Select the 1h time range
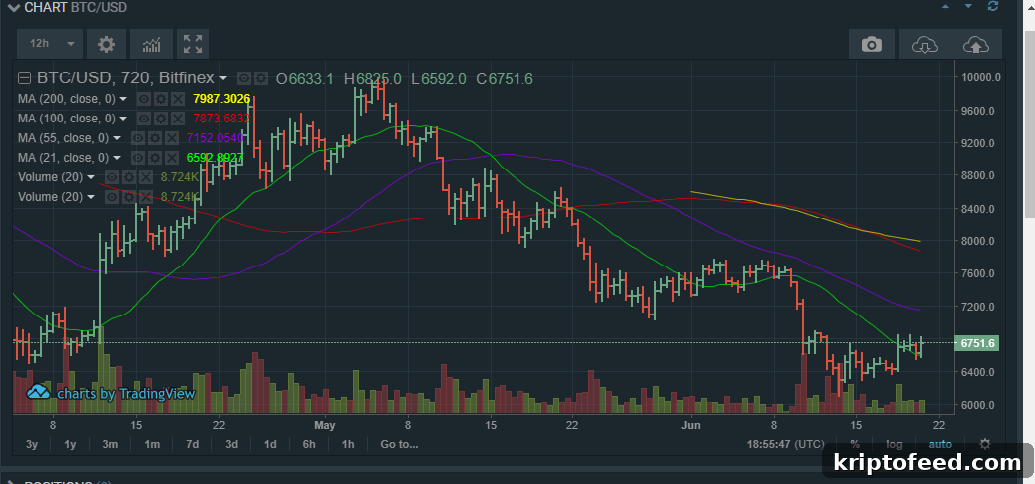 point(348,444)
